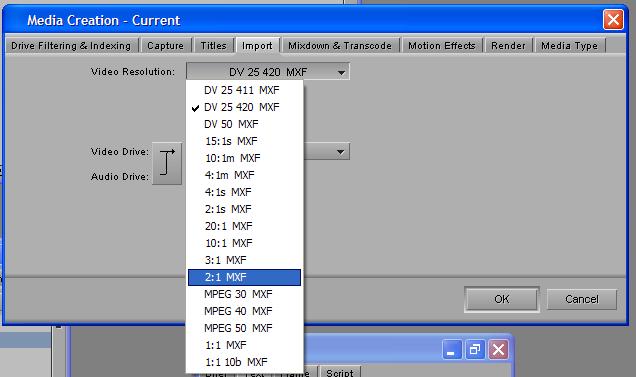Viewport: 636px width, 377px height.
Task: Select checked DV 25 420 MXF option
Action: [244, 107]
